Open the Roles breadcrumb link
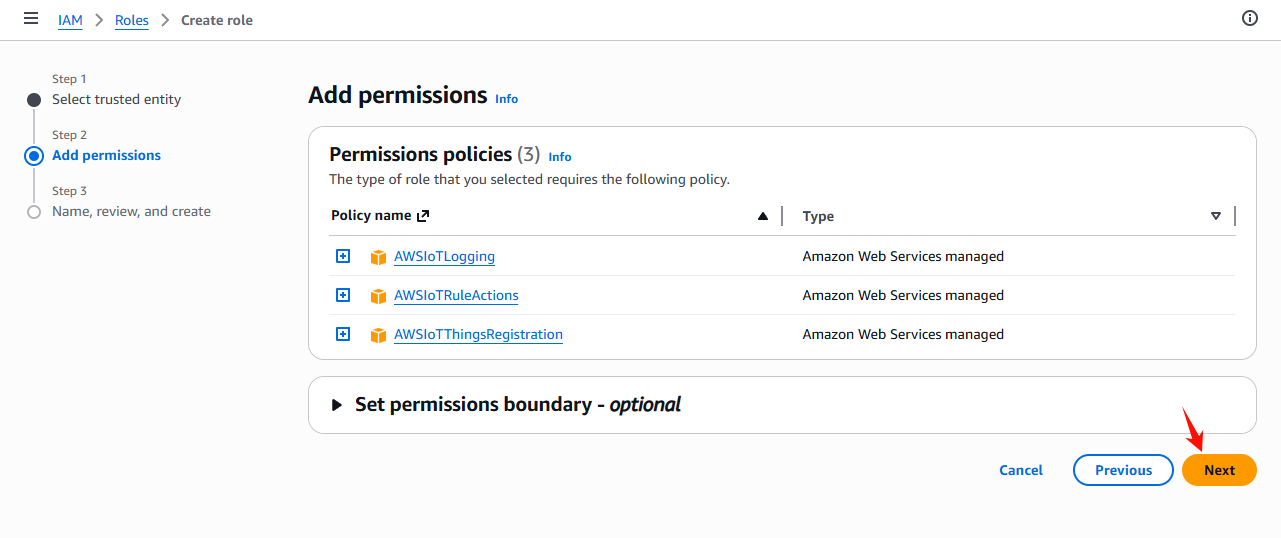The height and width of the screenshot is (538, 1281). point(132,20)
